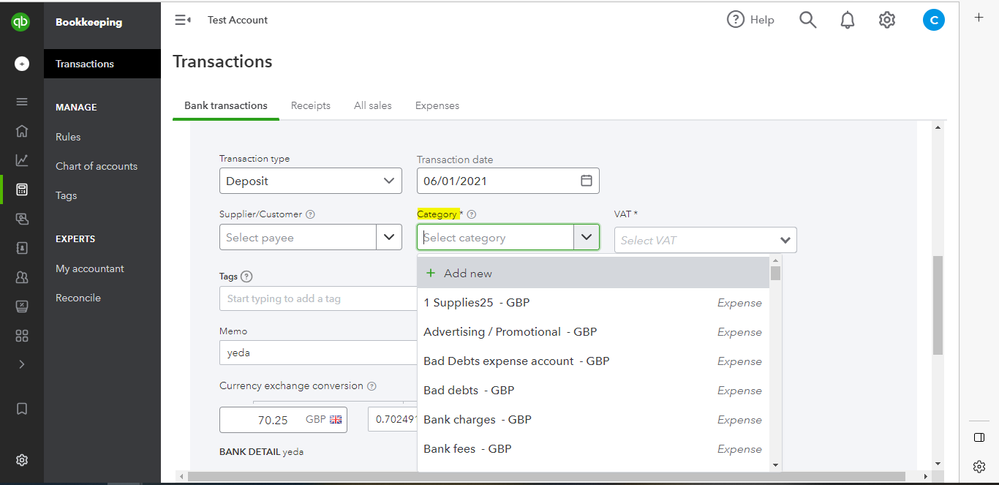Click the exchange rate field 0.7024

point(392,419)
